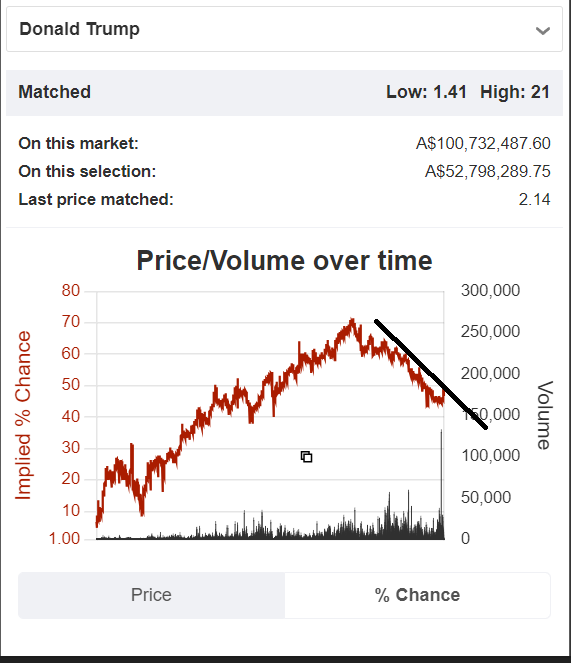571x663 pixels.
Task: Click the chevron arrow beside Donald Trump
Action: pos(543,30)
